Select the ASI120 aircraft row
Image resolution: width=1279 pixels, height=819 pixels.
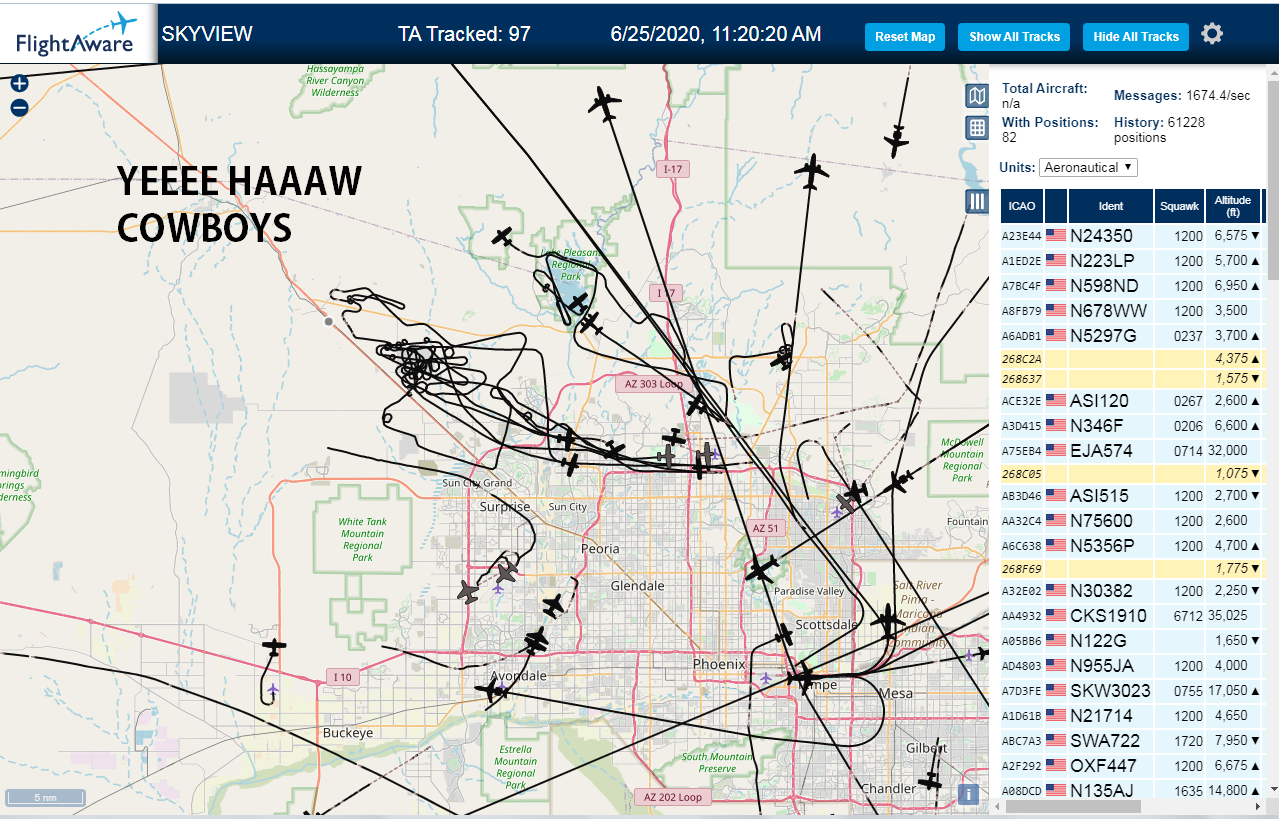point(1134,401)
